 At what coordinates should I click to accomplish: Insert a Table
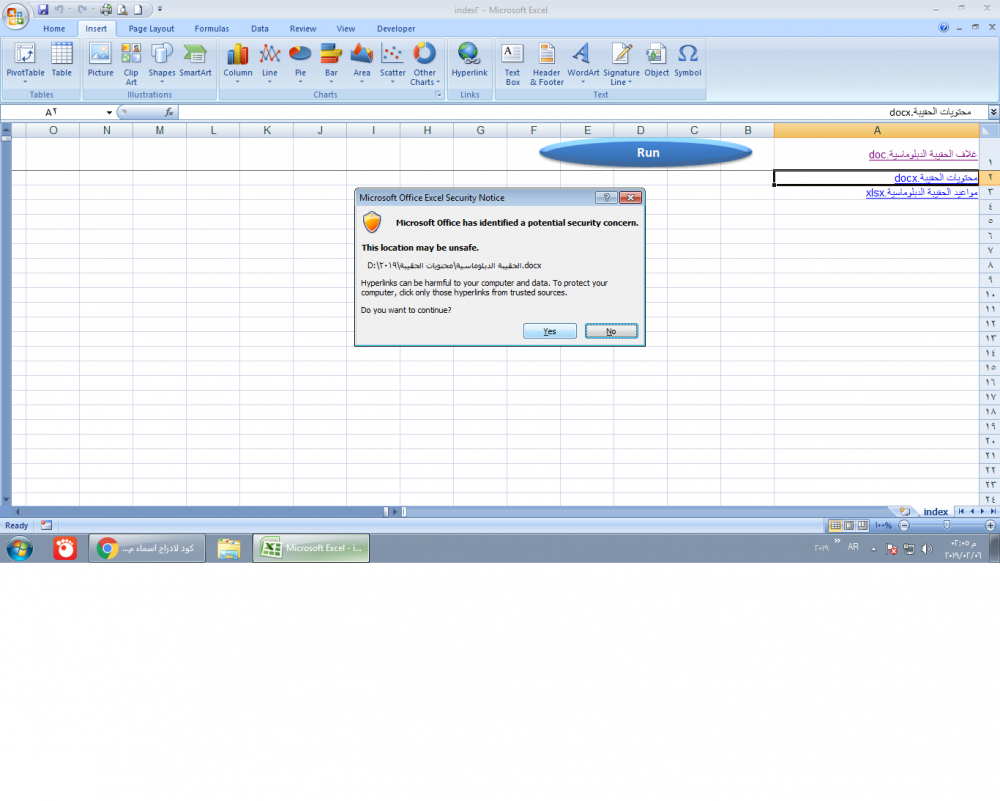point(62,63)
